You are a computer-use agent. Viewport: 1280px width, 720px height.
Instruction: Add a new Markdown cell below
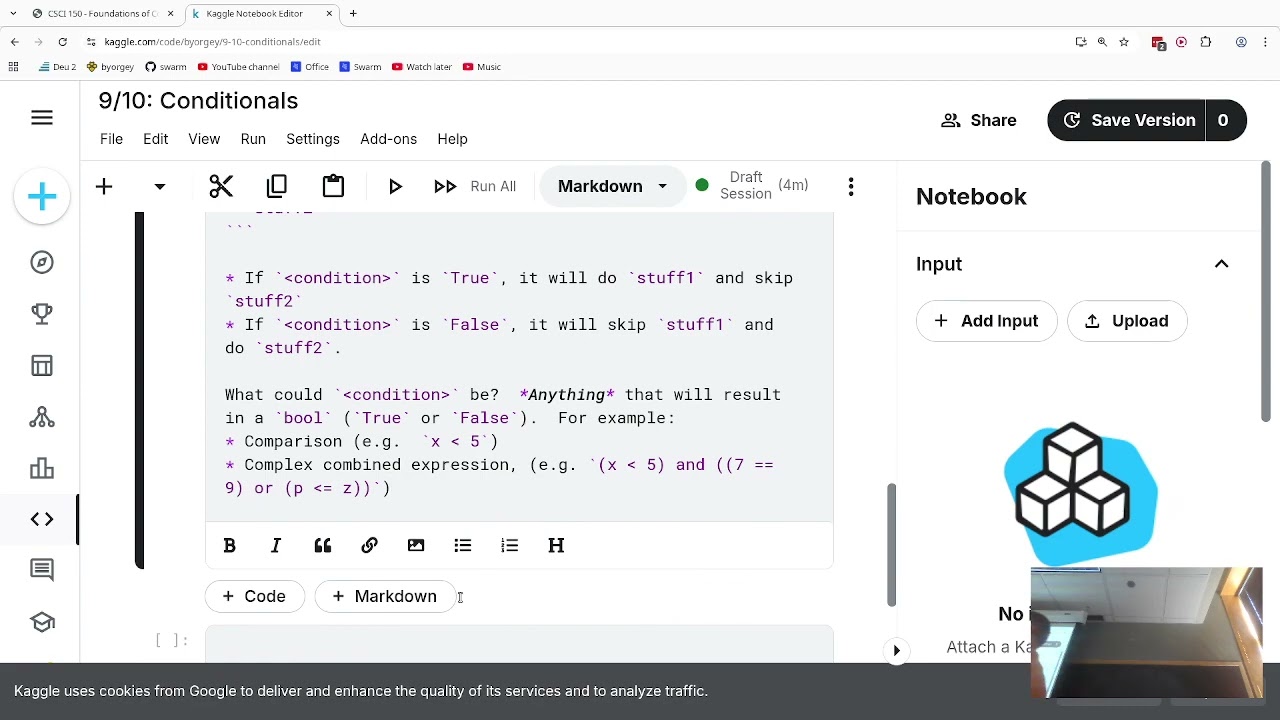tap(384, 596)
